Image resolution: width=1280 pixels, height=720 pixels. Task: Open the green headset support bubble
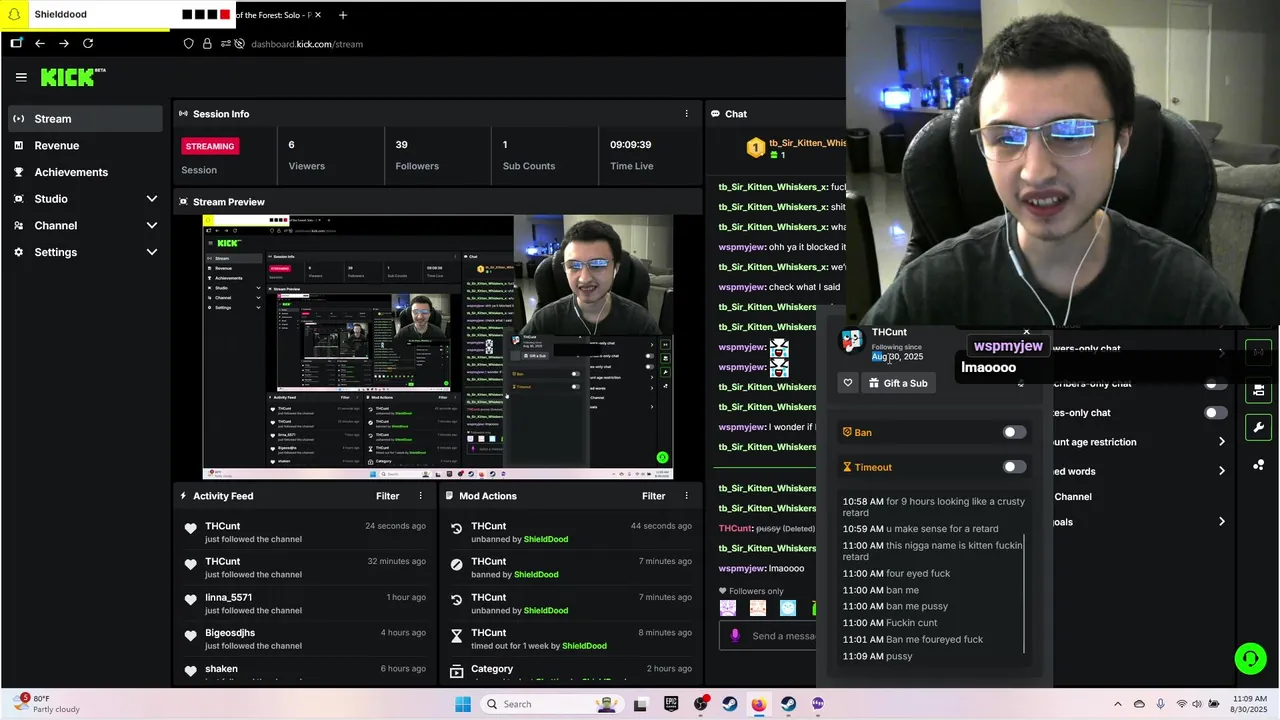coord(1250,658)
